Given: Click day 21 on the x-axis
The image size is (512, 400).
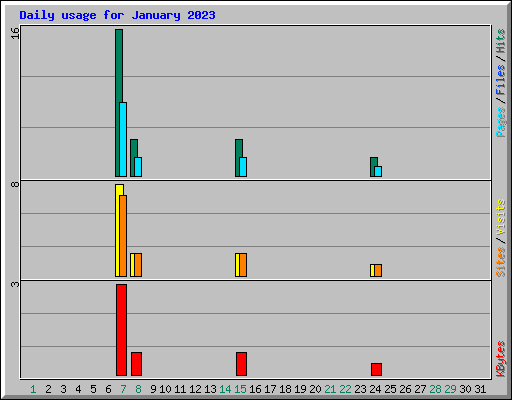Looking at the screenshot, I should pos(330,389).
